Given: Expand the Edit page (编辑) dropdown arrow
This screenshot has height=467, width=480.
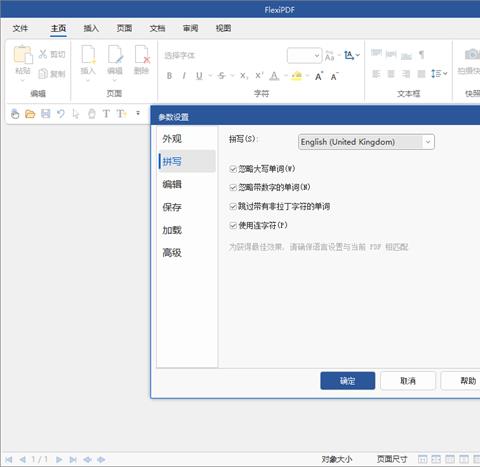Looking at the screenshot, I should tap(115, 80).
